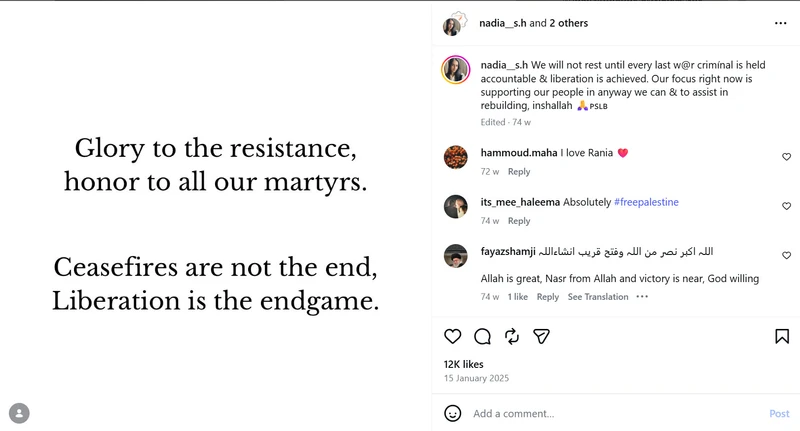The height and width of the screenshot is (431, 800).
Task: Click See Translation on fayazshamji's comment
Action: 598,297
